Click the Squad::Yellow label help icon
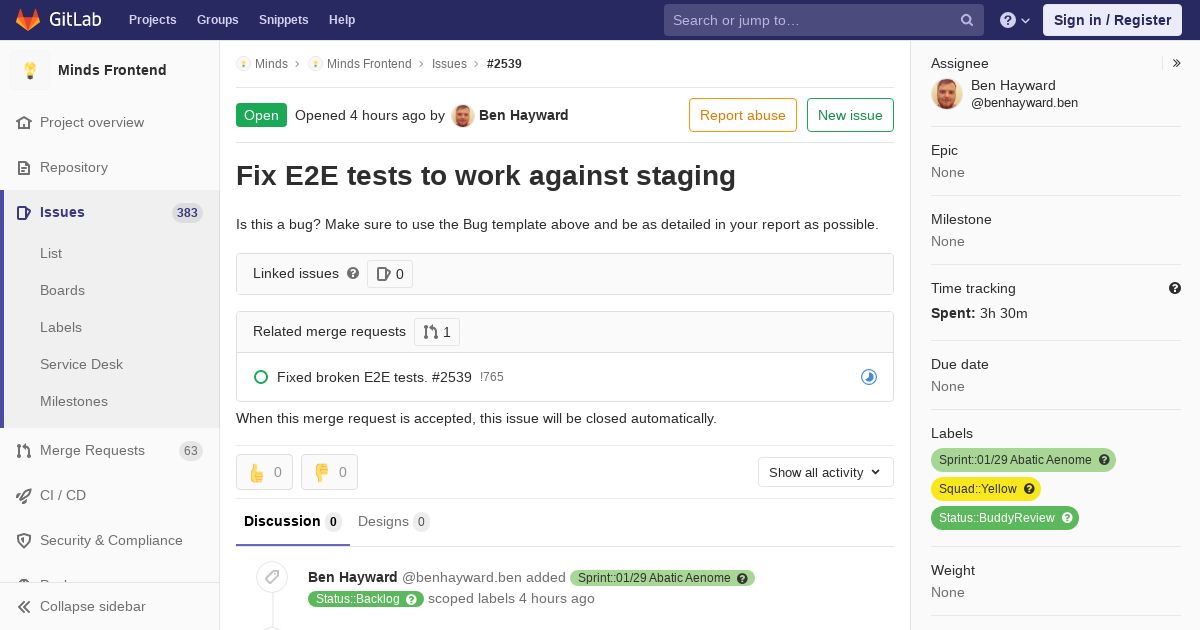Screen dimensions: 1200x630 [x=1029, y=489]
